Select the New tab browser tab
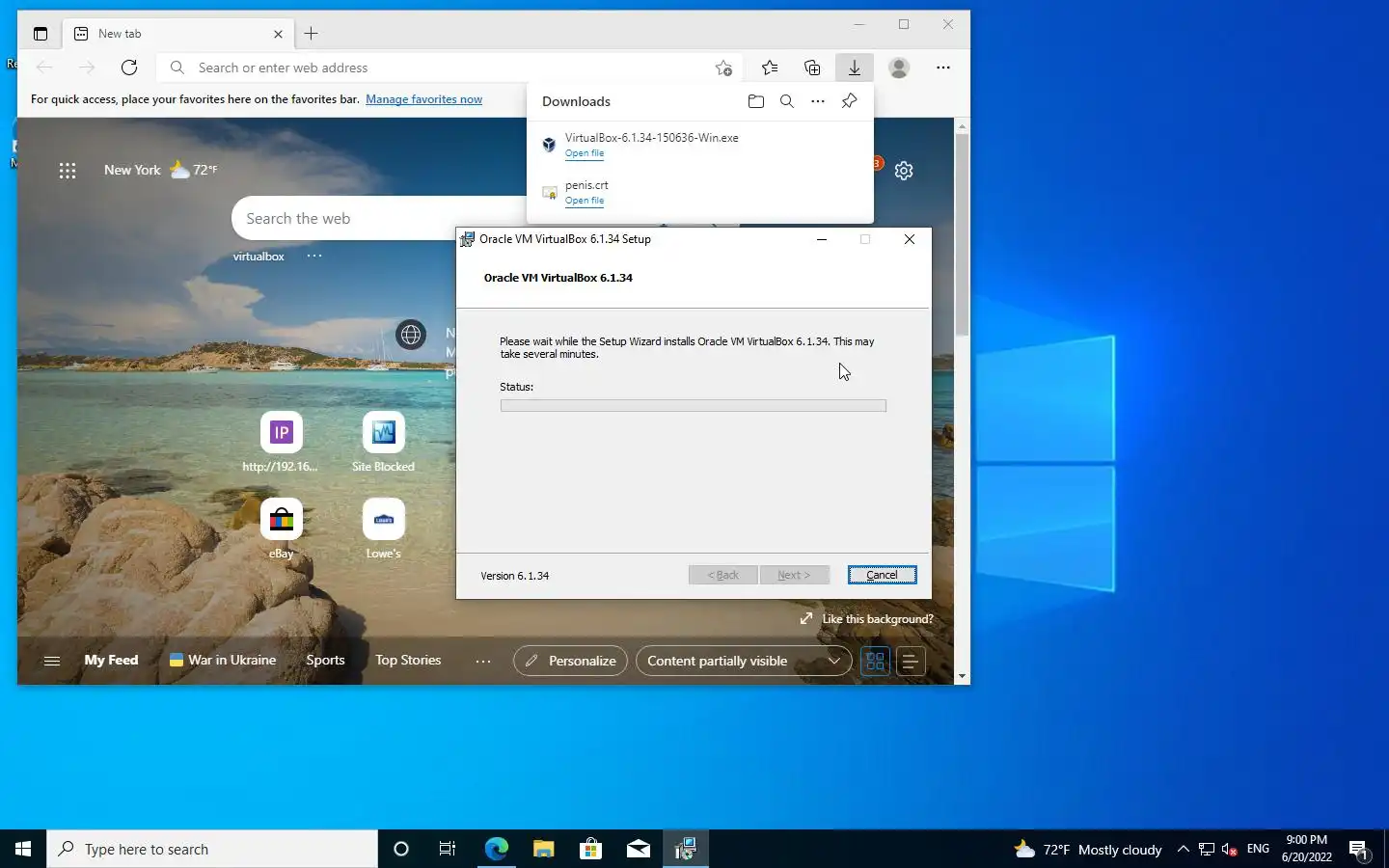This screenshot has width=1389, height=868. coord(178,34)
